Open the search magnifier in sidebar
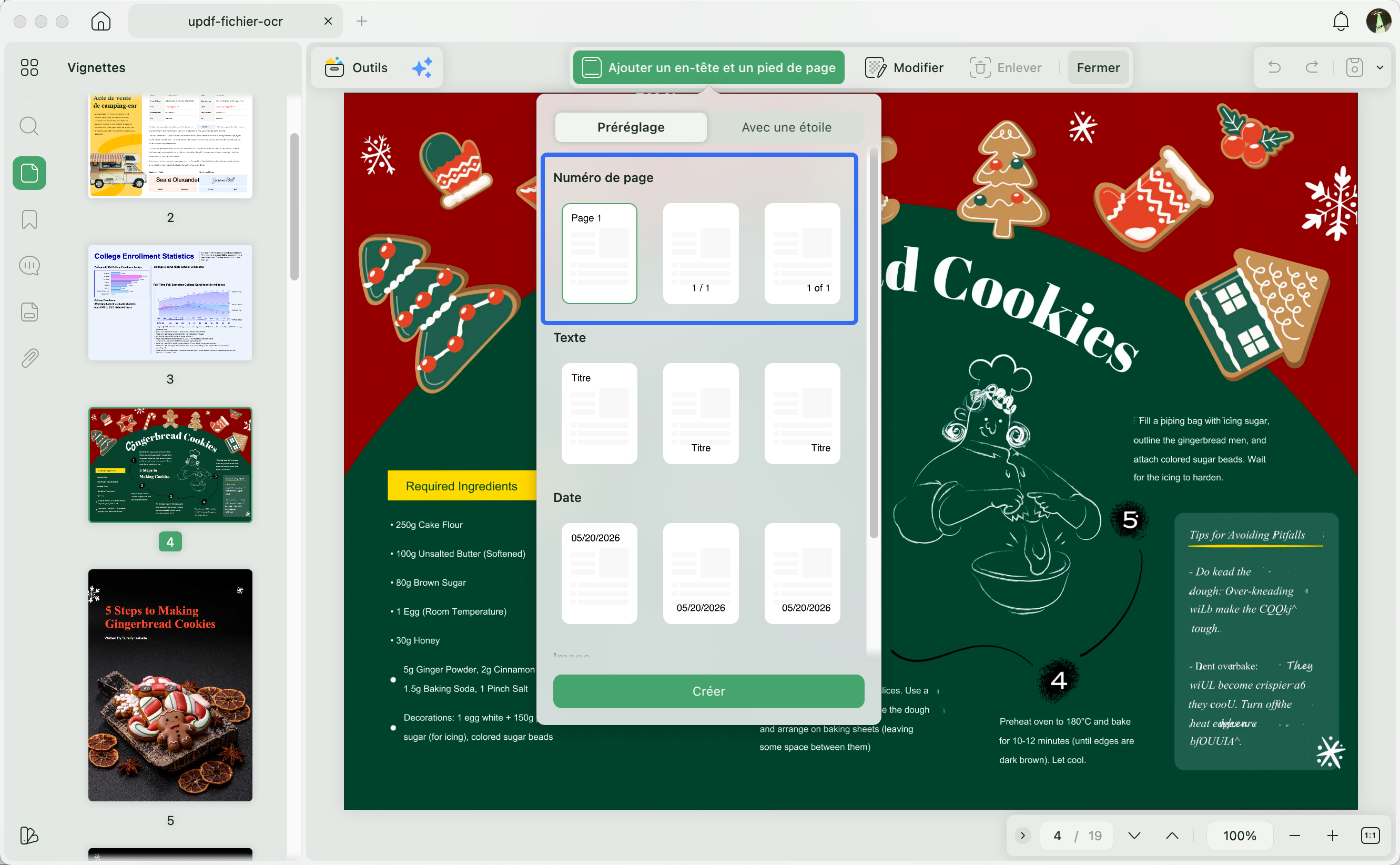The width and height of the screenshot is (1400, 865). click(29, 126)
